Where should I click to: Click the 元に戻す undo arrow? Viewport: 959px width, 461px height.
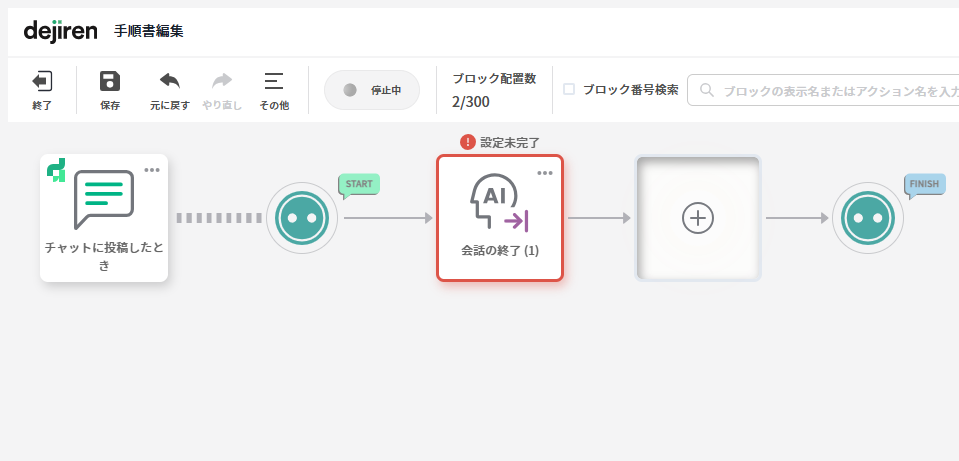pyautogui.click(x=170, y=82)
